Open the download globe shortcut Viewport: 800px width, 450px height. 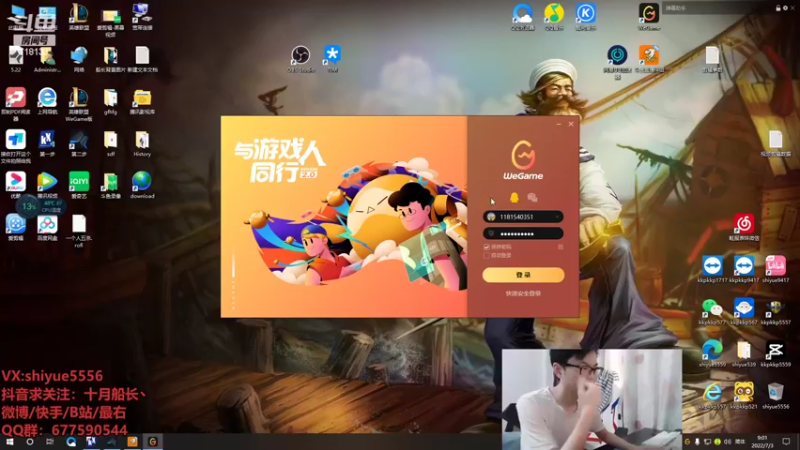pyautogui.click(x=142, y=185)
